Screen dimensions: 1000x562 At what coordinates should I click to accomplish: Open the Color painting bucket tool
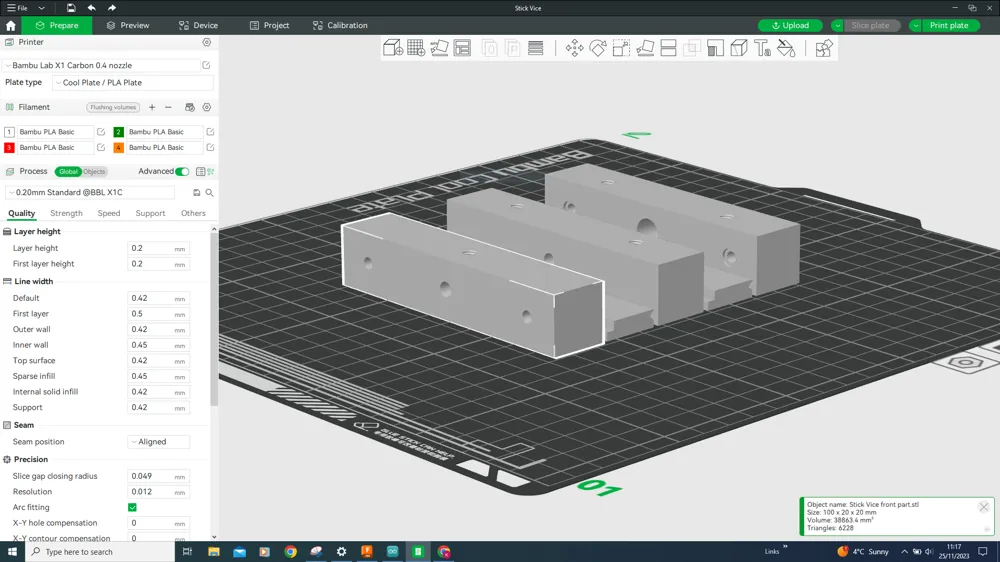pos(786,48)
